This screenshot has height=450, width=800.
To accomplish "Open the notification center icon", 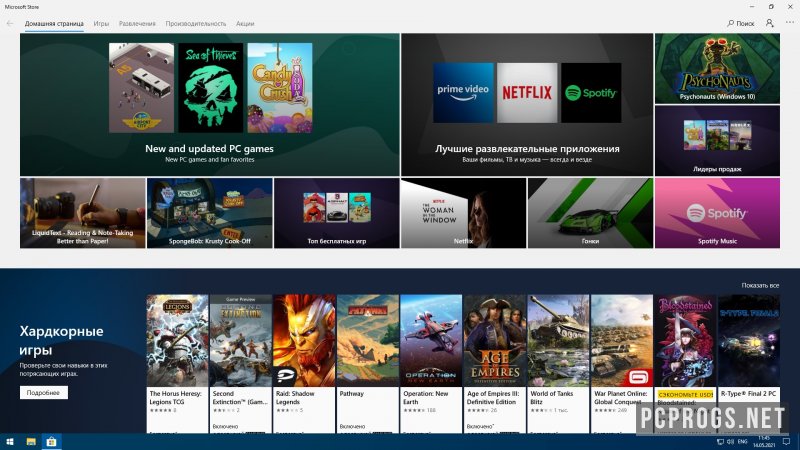I will click(787, 442).
